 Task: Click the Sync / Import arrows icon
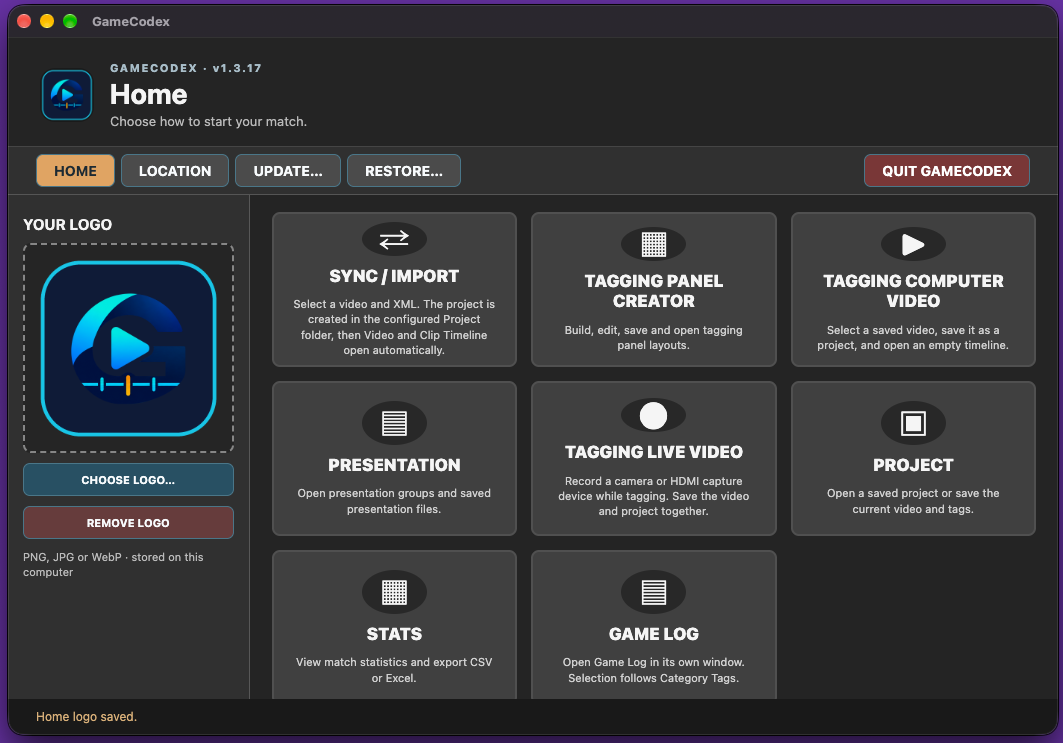[x=394, y=239]
